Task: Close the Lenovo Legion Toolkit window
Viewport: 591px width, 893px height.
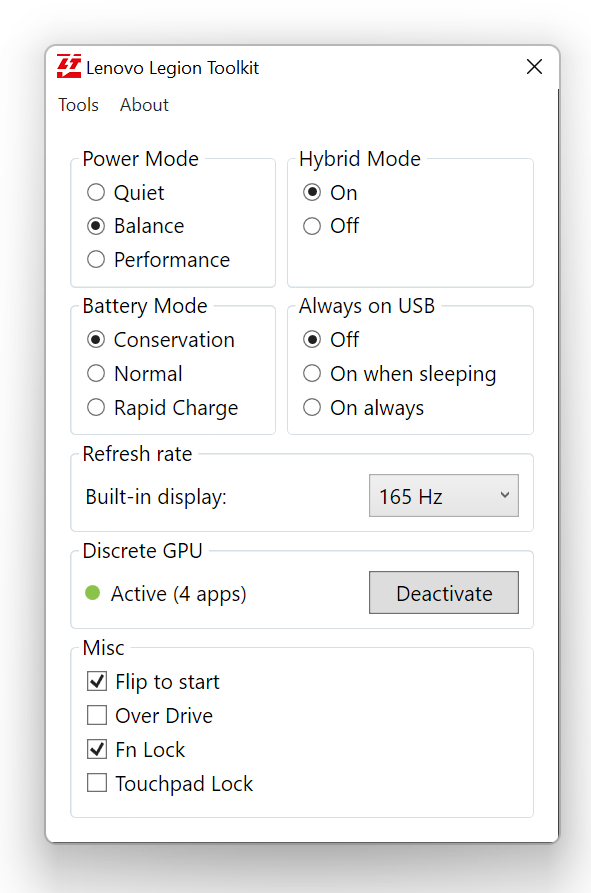Action: coord(534,67)
